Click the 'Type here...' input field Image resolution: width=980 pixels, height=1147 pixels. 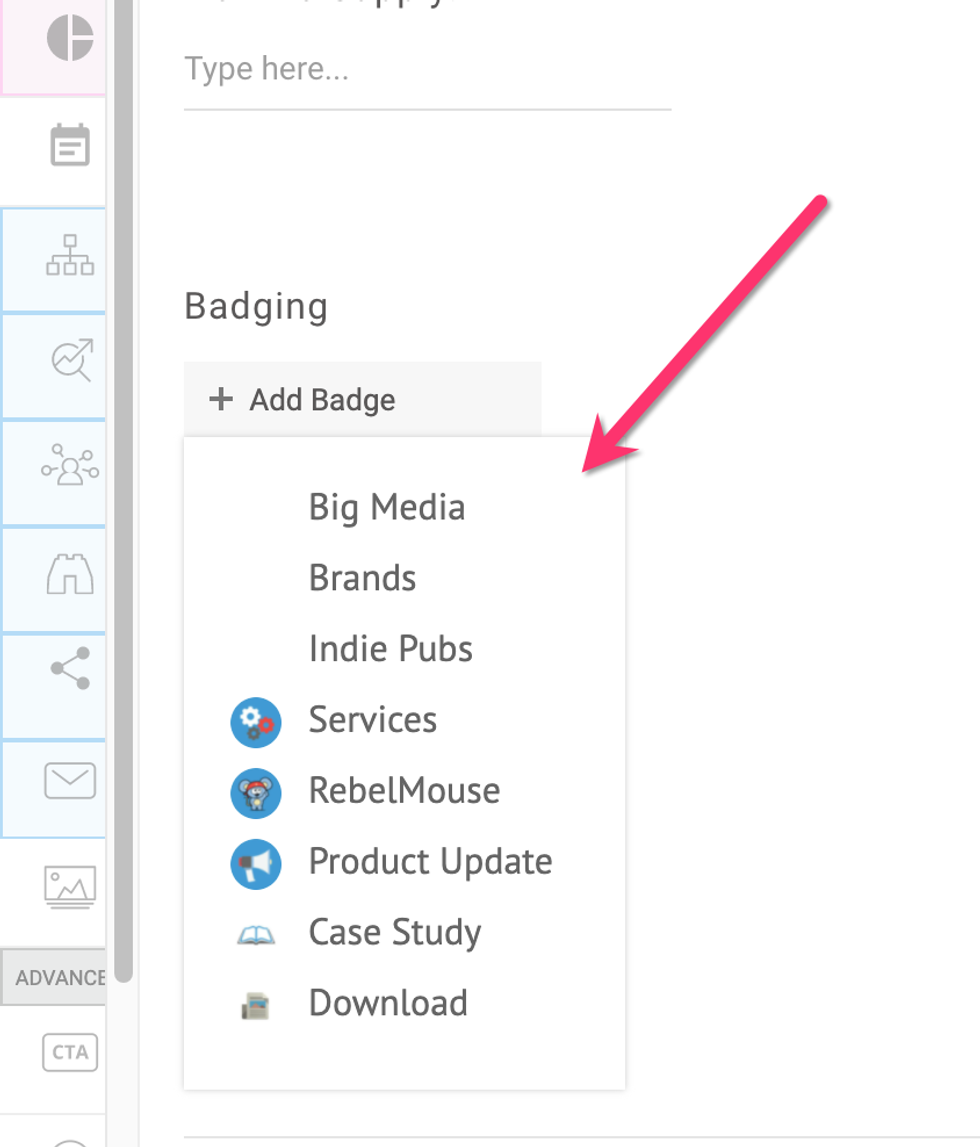click(427, 70)
